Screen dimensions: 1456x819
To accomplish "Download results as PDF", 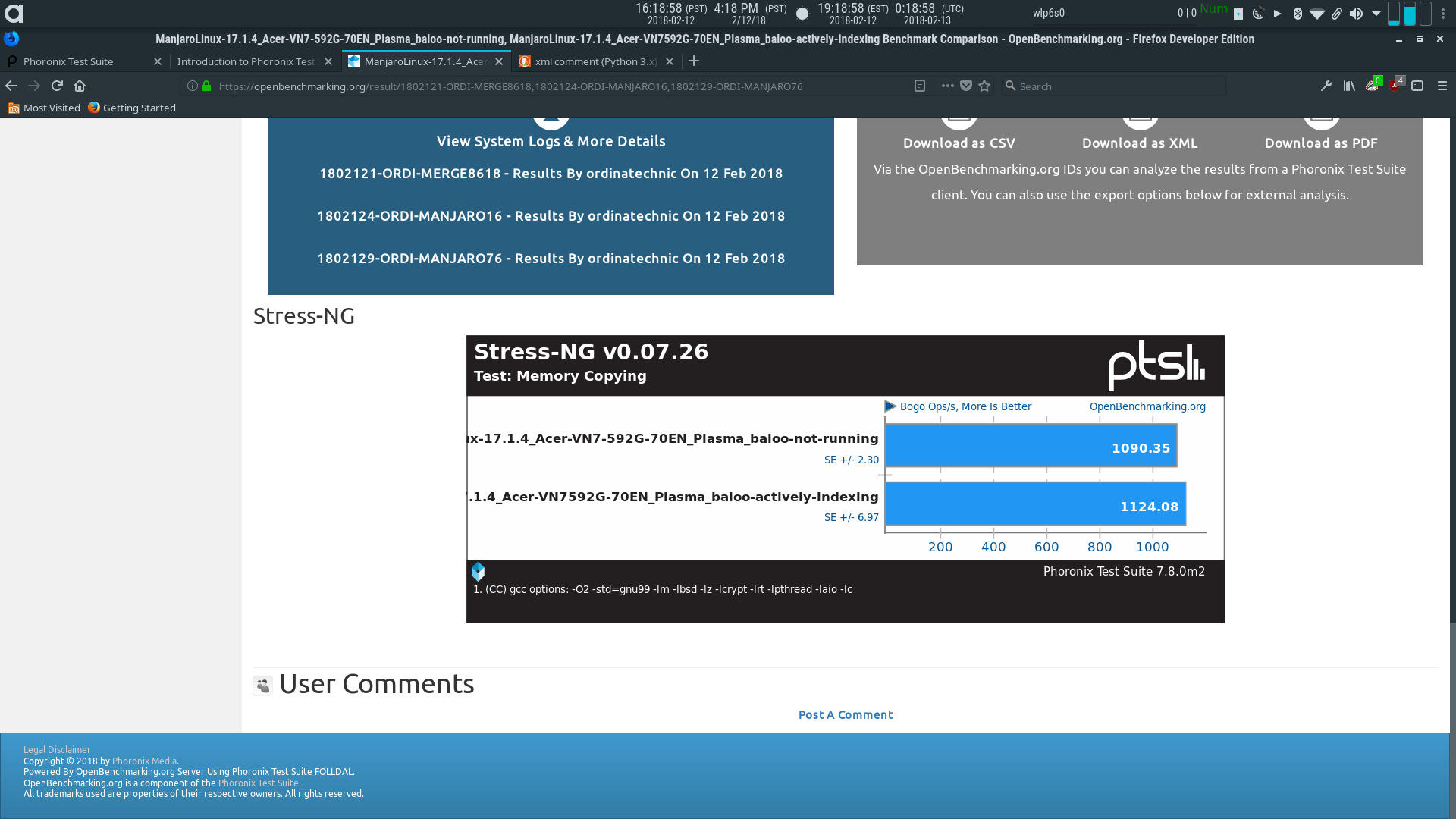I will [x=1321, y=143].
